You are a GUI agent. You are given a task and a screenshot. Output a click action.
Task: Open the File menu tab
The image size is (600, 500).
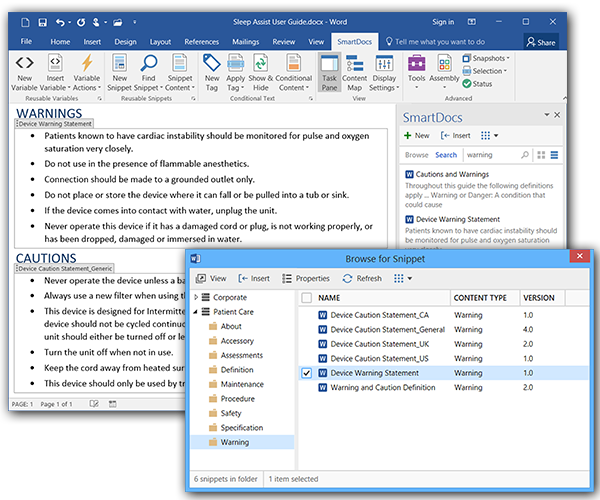26,41
